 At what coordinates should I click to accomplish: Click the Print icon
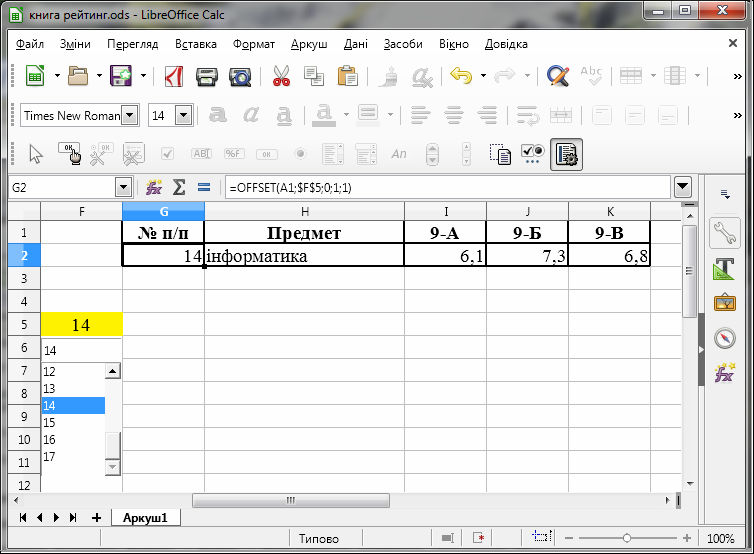point(207,76)
